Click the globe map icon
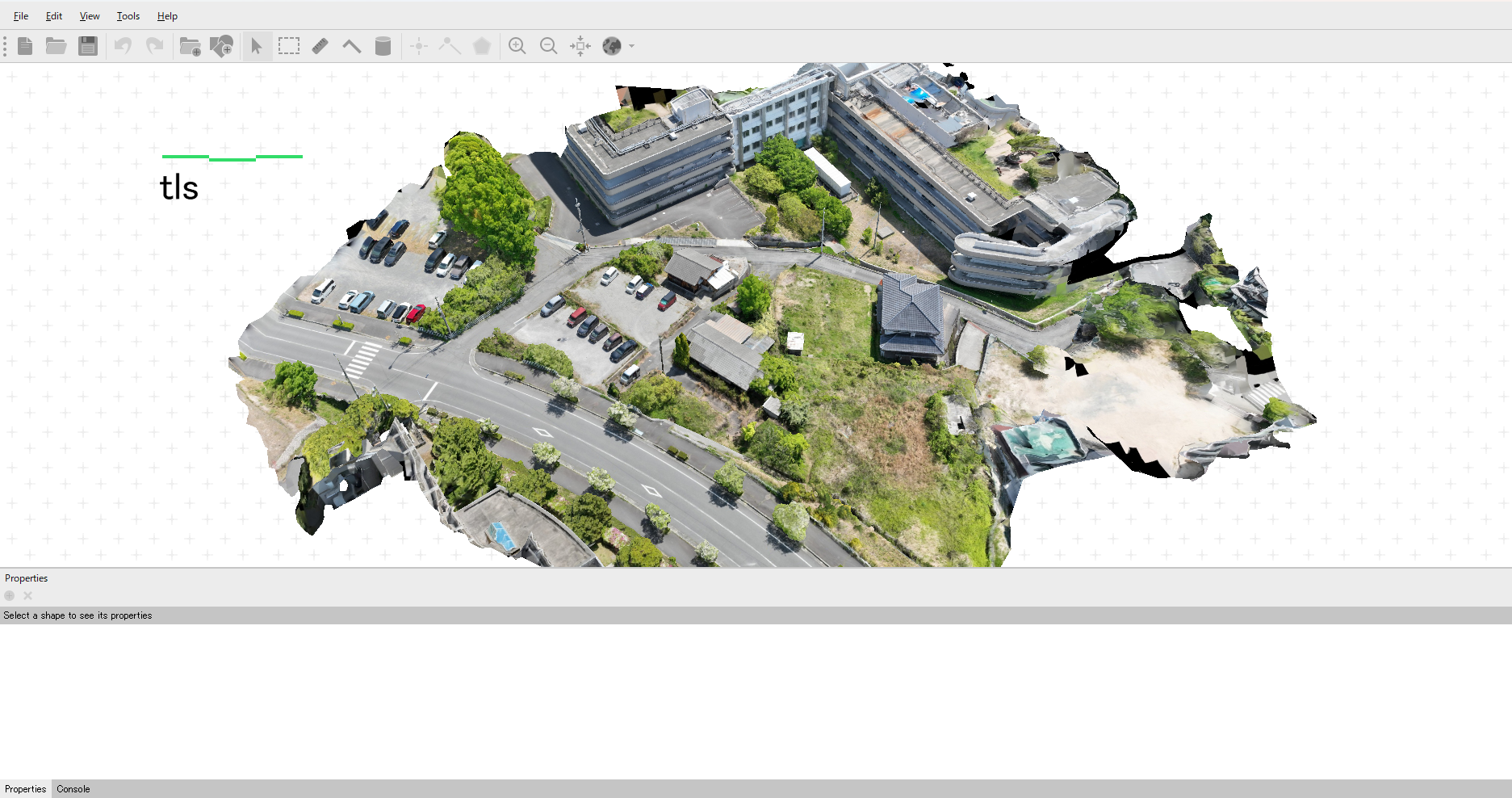This screenshot has width=1512, height=798. point(612,46)
